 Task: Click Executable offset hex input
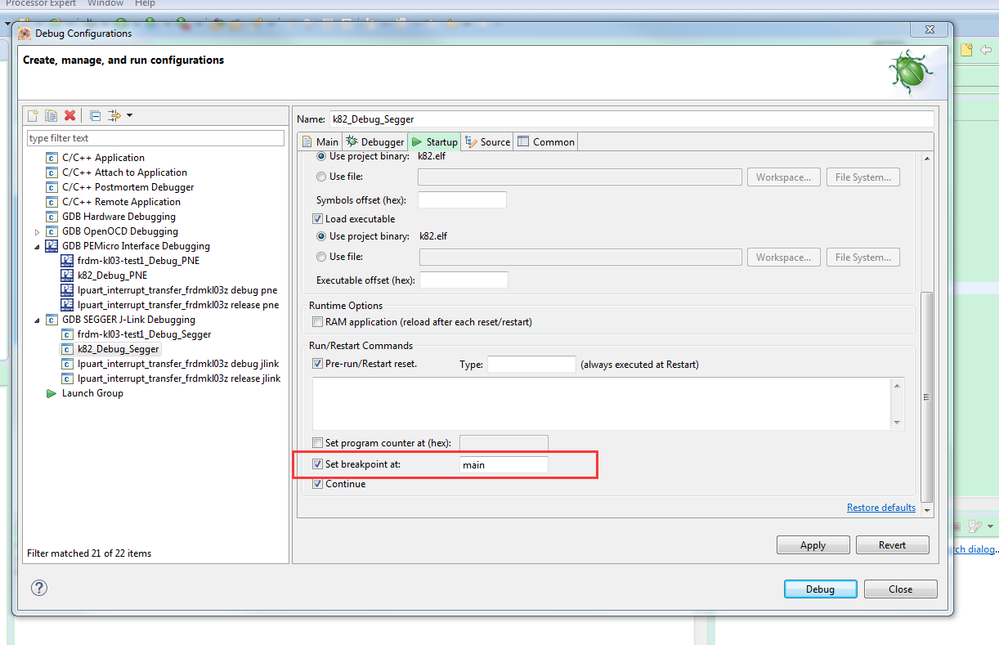point(464,280)
